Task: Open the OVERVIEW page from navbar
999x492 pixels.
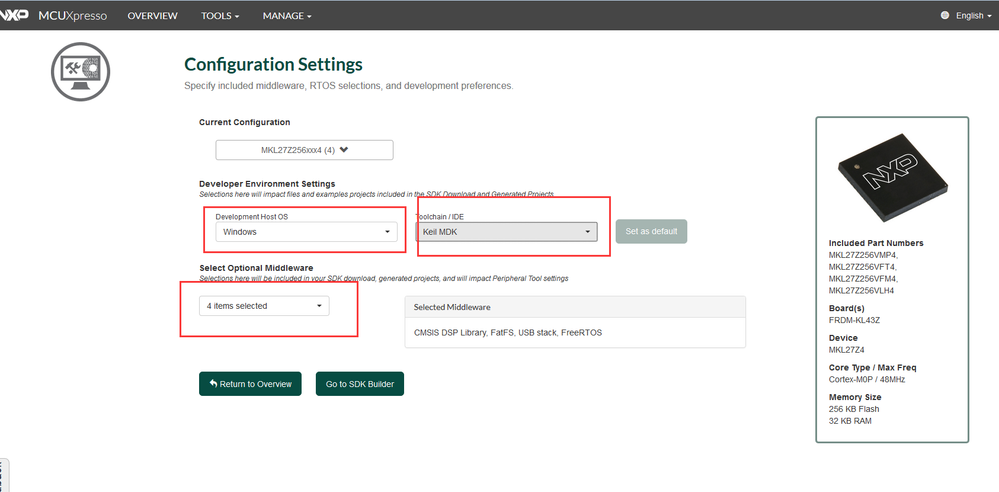Action: [x=152, y=16]
